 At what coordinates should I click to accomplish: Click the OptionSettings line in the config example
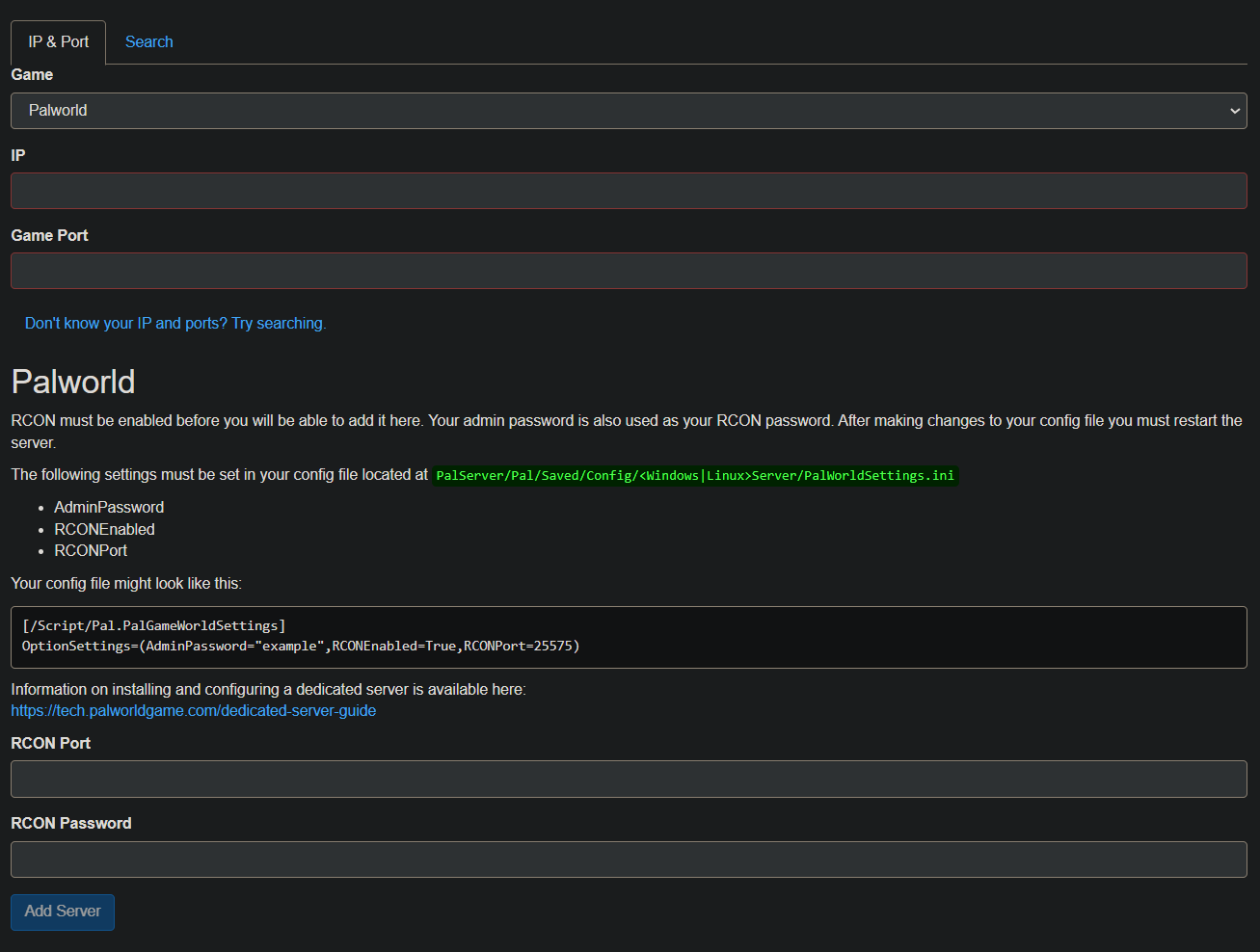[301, 646]
